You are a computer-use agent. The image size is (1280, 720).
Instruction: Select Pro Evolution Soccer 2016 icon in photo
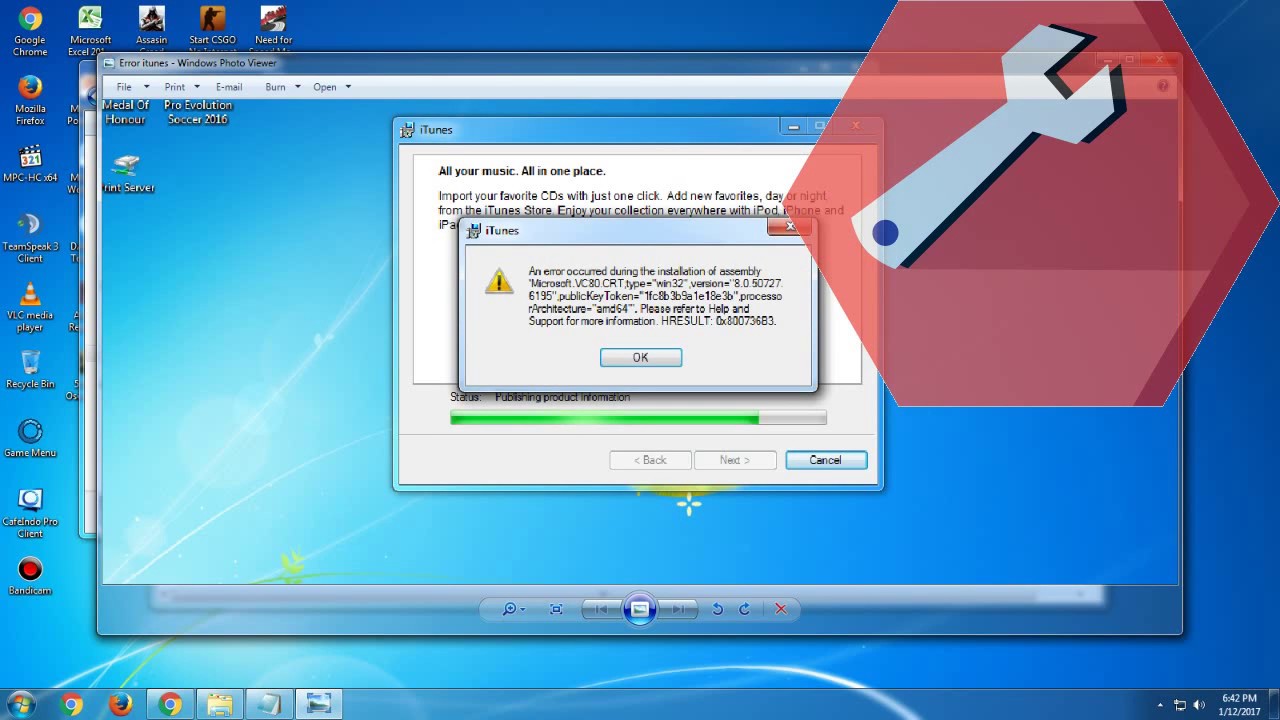click(x=198, y=111)
